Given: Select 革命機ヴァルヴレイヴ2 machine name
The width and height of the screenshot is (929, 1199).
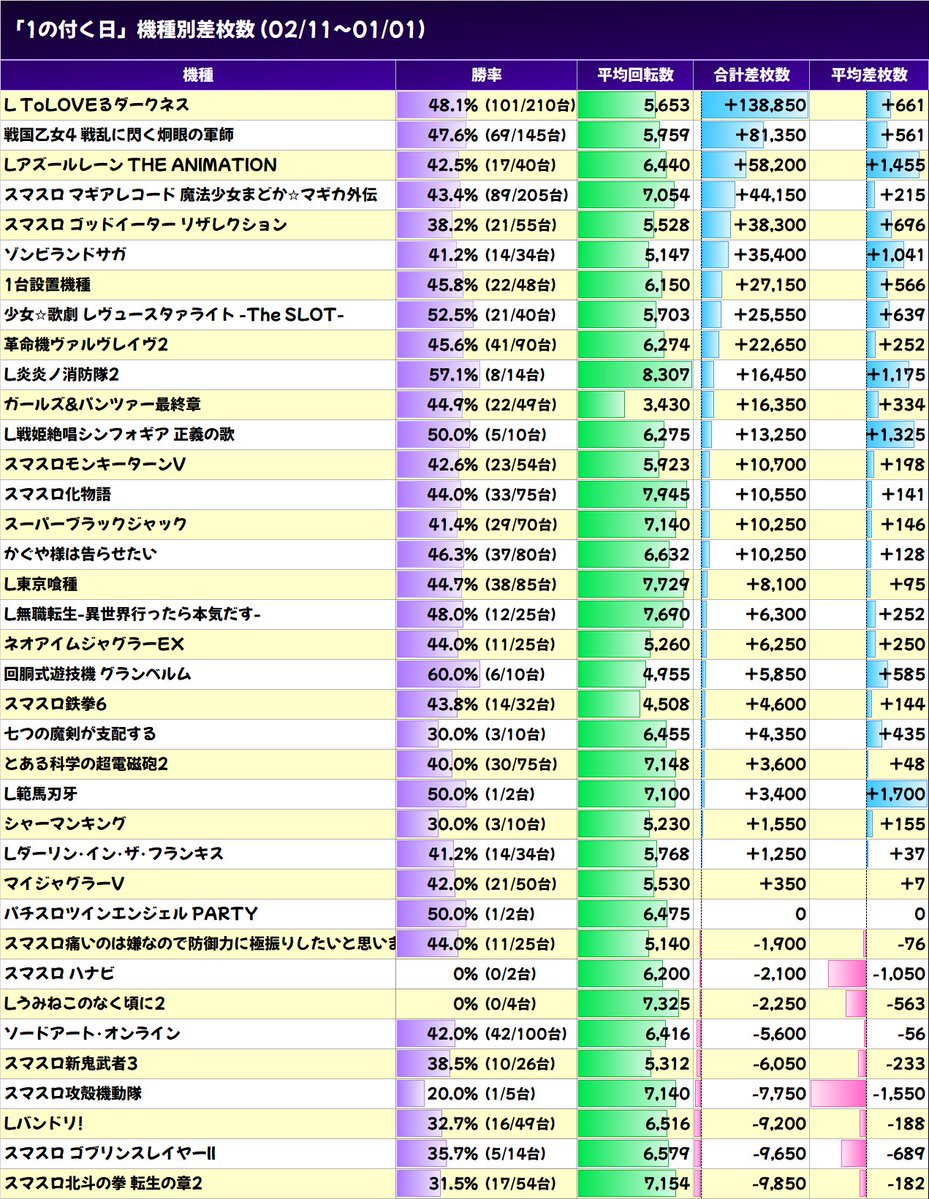Looking at the screenshot, I should click(86, 344).
